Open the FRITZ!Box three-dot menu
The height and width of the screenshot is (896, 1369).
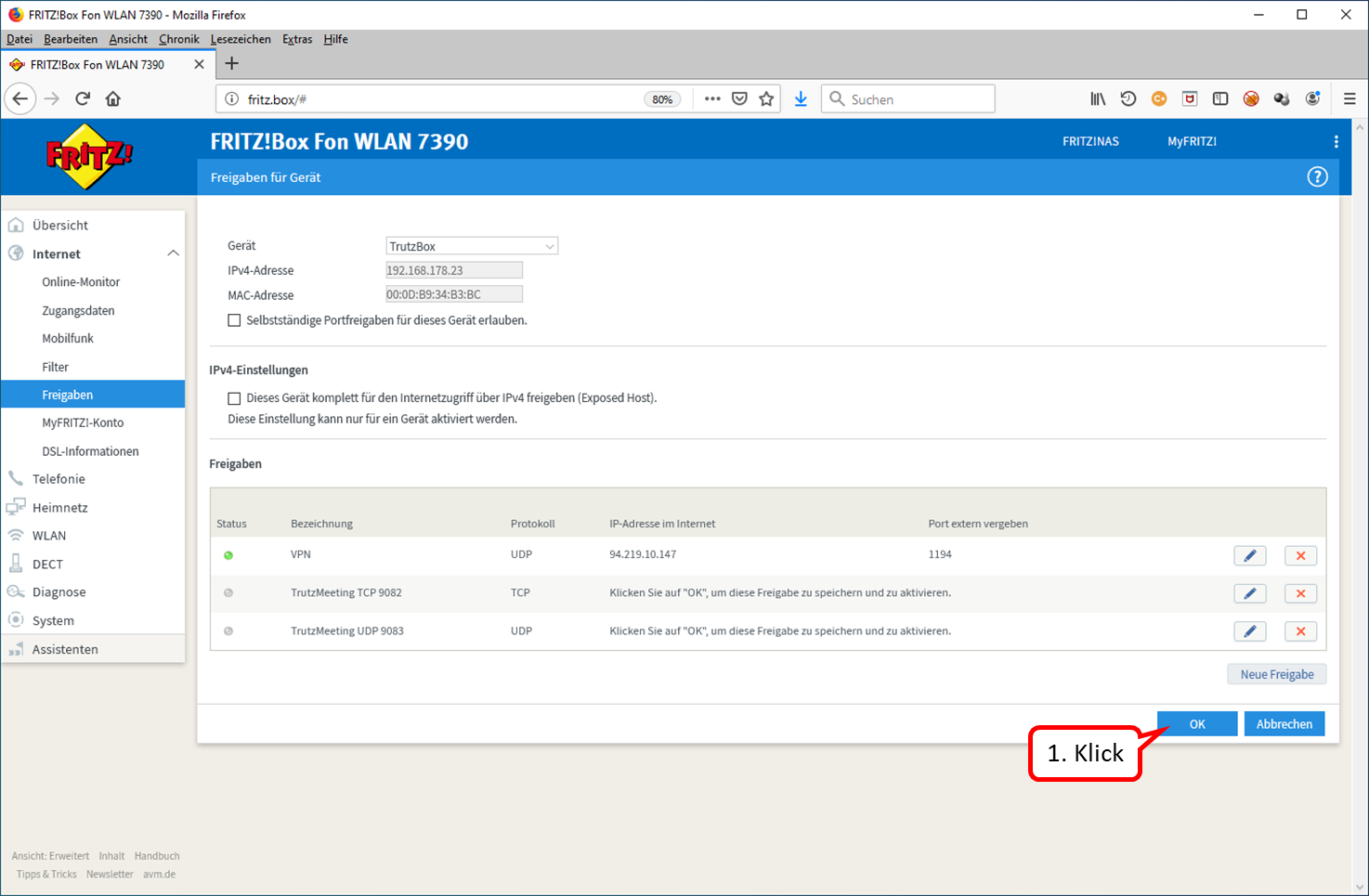(1336, 141)
